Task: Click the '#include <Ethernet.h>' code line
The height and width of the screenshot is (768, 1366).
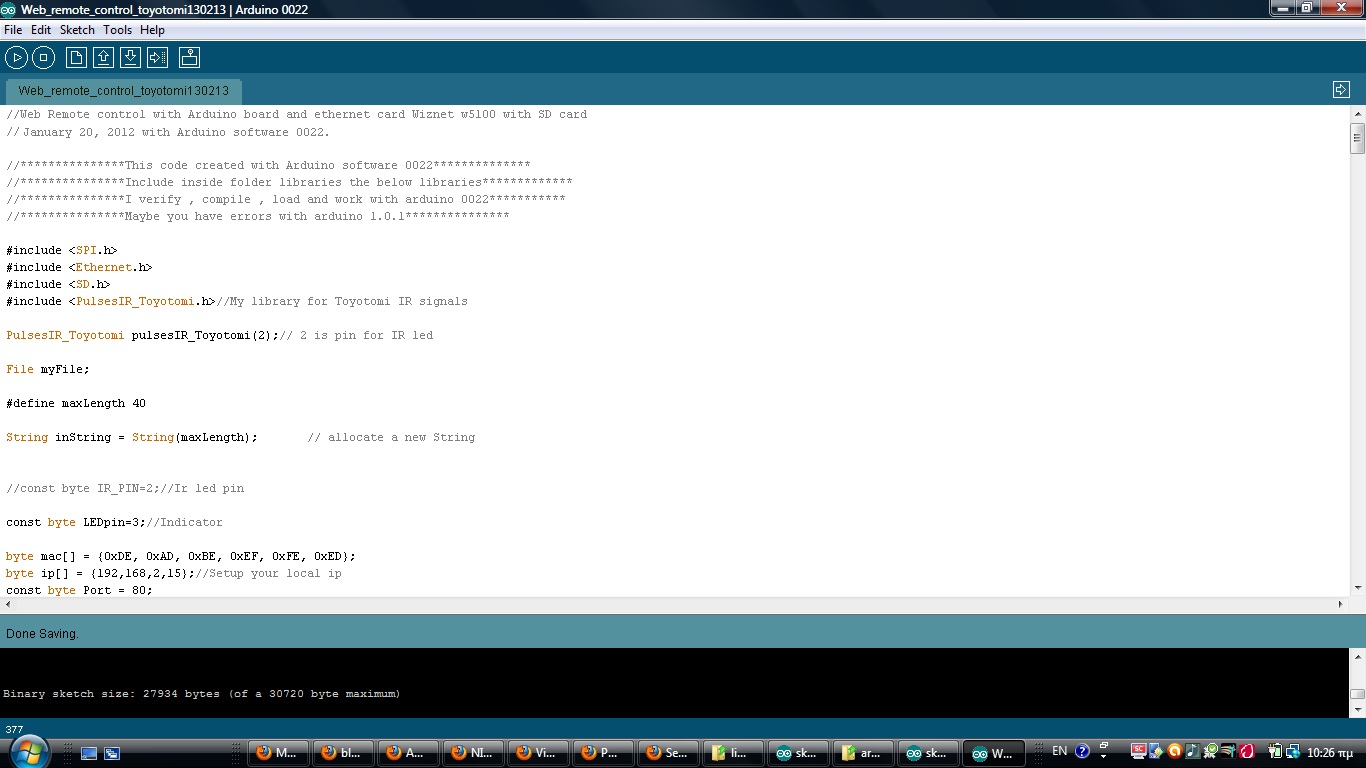Action: coord(79,267)
